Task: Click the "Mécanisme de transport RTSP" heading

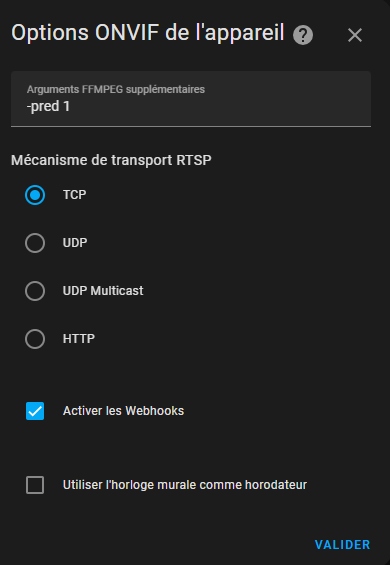Action: (x=111, y=160)
